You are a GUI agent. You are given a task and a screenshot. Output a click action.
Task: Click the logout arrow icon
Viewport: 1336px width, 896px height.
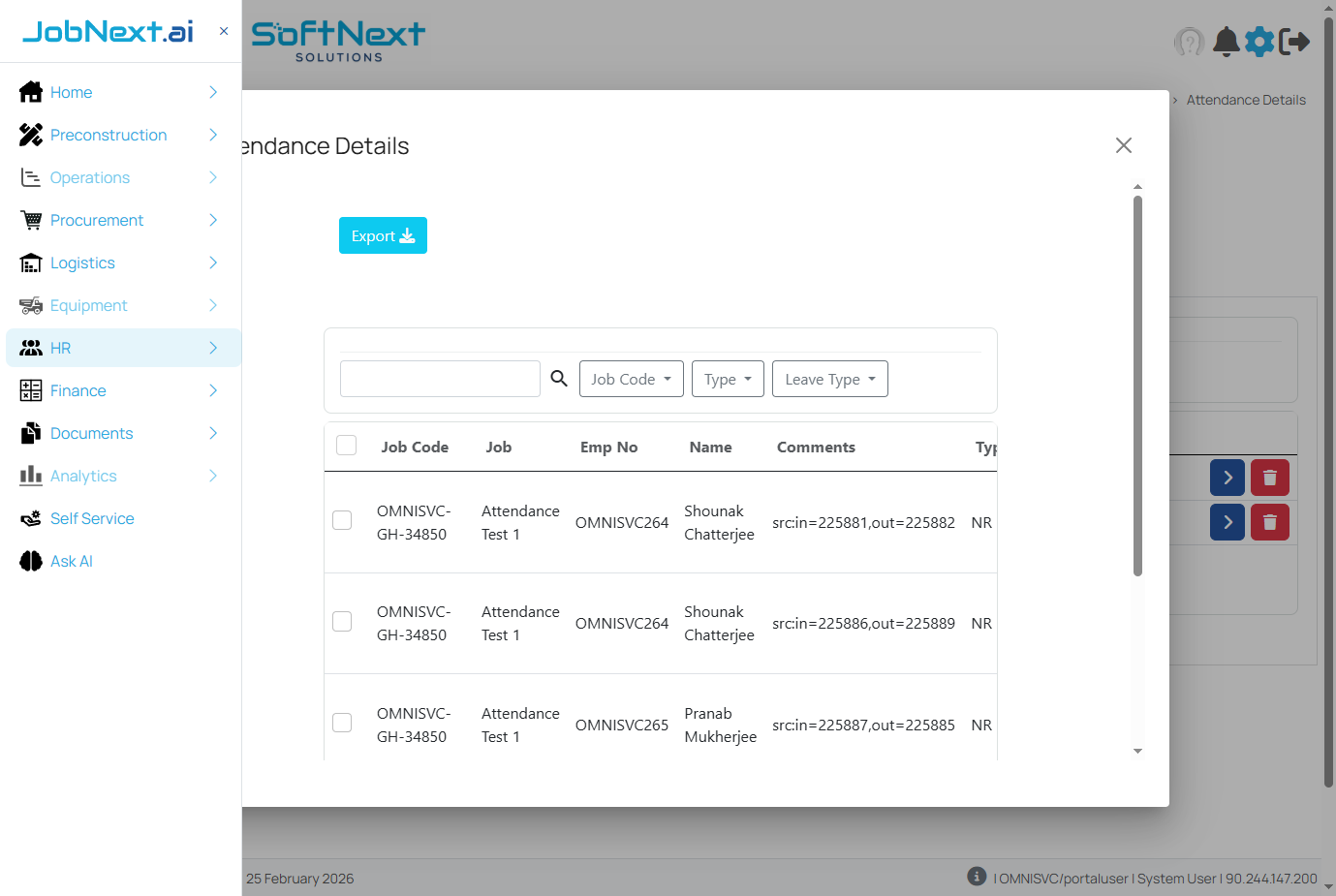click(x=1294, y=42)
